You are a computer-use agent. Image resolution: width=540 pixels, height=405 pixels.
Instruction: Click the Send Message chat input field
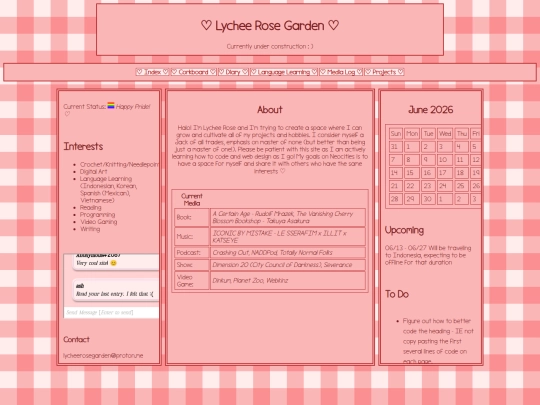112,312
